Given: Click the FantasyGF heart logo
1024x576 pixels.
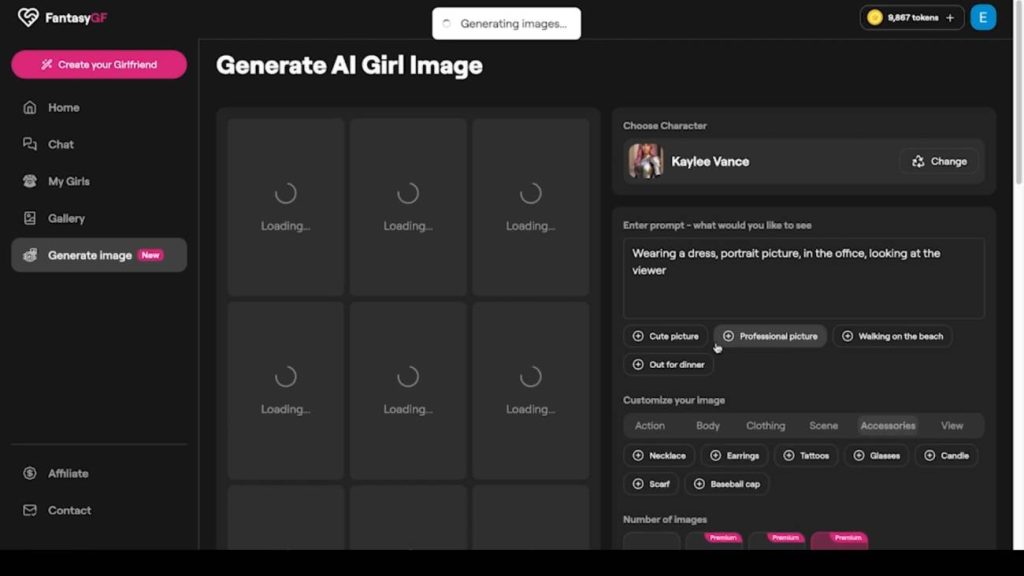Looking at the screenshot, I should point(28,17).
